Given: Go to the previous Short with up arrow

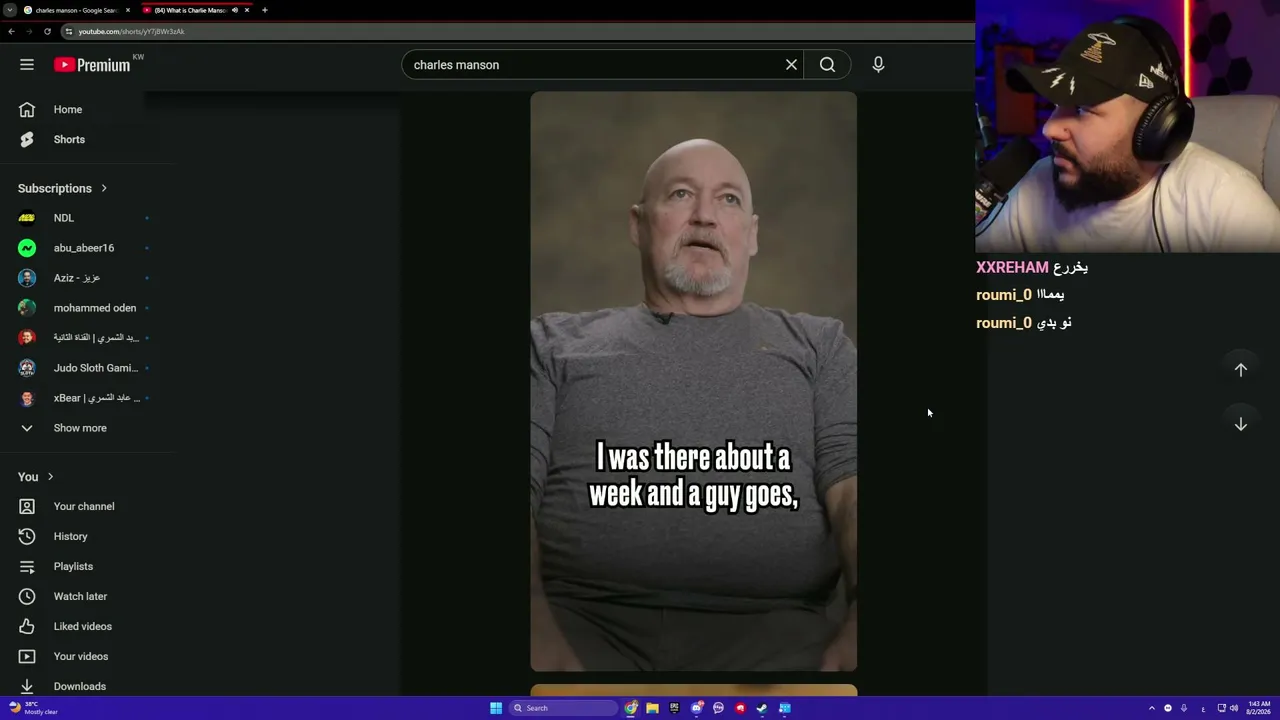Looking at the screenshot, I should tap(1240, 370).
